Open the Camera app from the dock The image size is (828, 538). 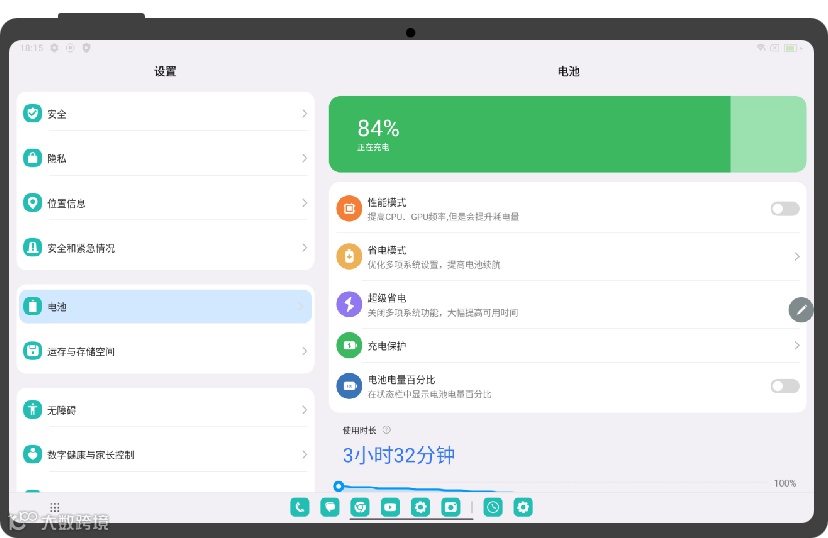(450, 507)
